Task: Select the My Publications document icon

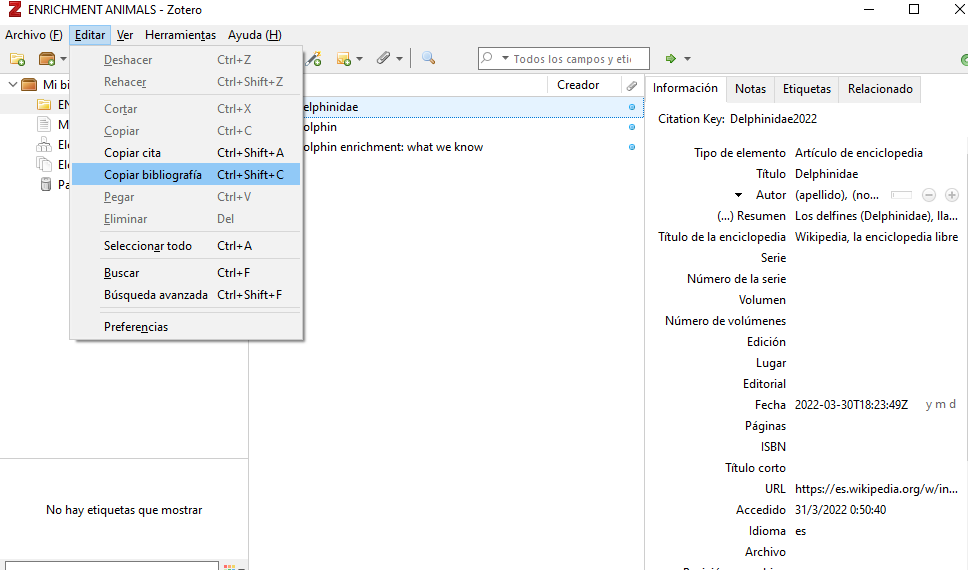Action: [44, 125]
